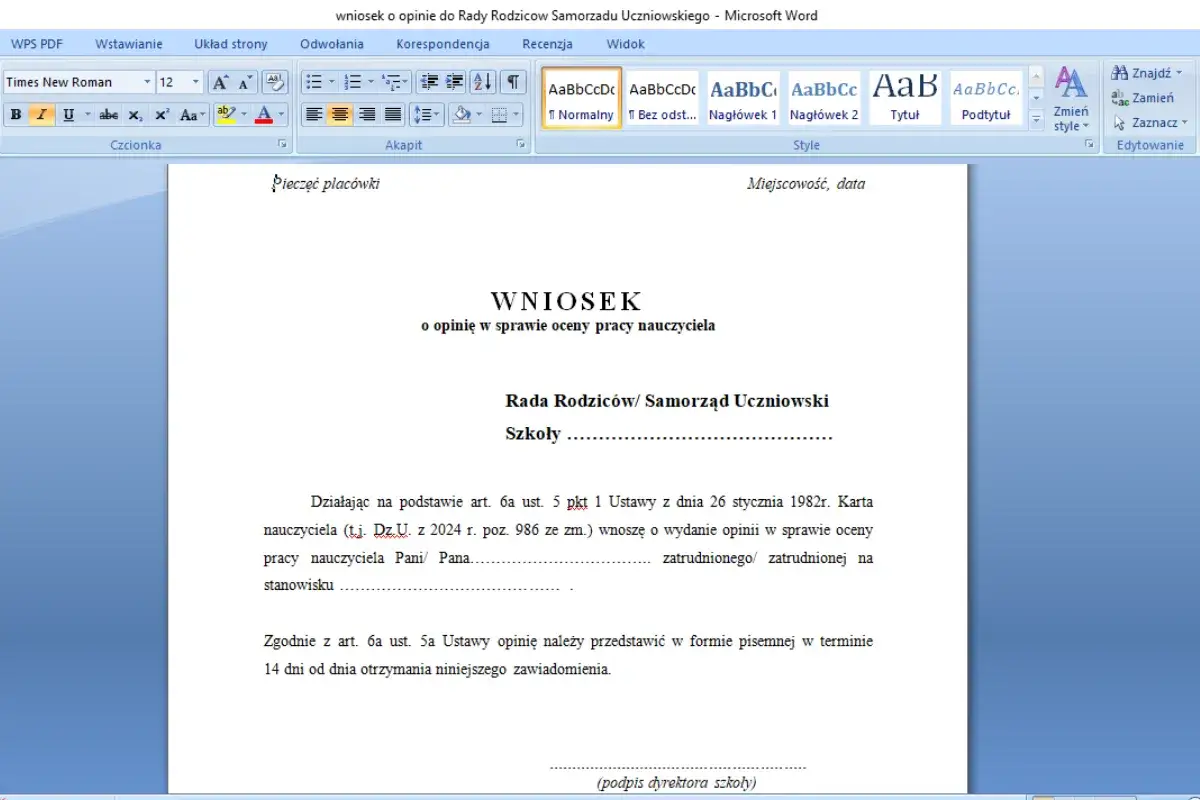Click Zamień (Replace) button
Viewport: 1200px width, 800px height.
click(1144, 98)
